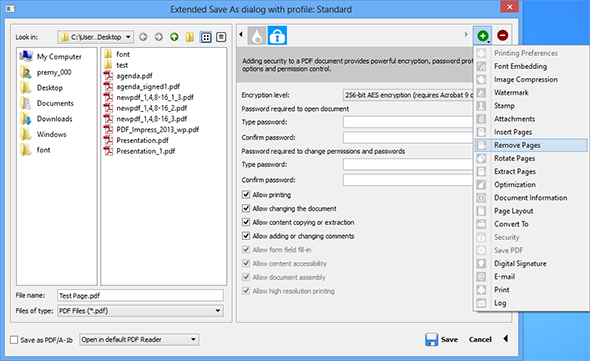Open the Encryption level dropdown

pyautogui.click(x=408, y=95)
